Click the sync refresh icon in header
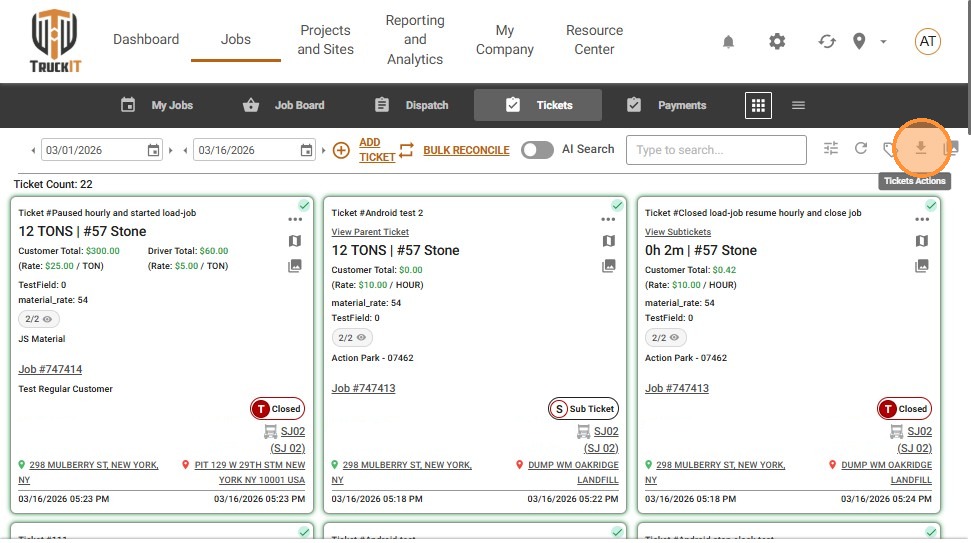This screenshot has height=543, width=971. (827, 41)
